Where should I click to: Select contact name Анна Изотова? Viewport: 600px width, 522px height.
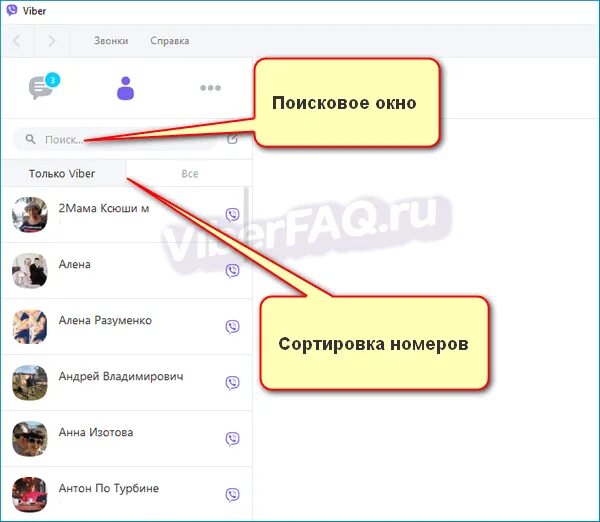click(x=96, y=432)
